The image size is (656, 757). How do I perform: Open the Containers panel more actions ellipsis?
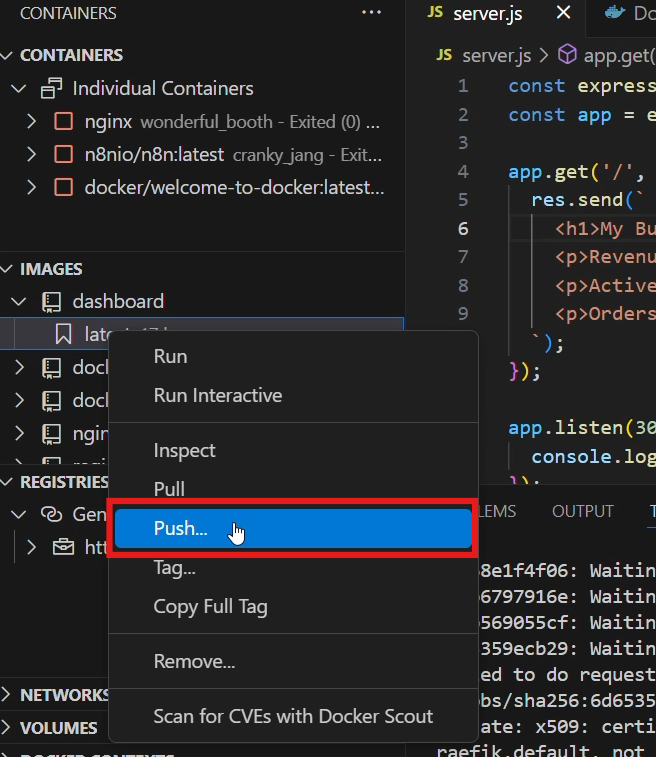[371, 13]
